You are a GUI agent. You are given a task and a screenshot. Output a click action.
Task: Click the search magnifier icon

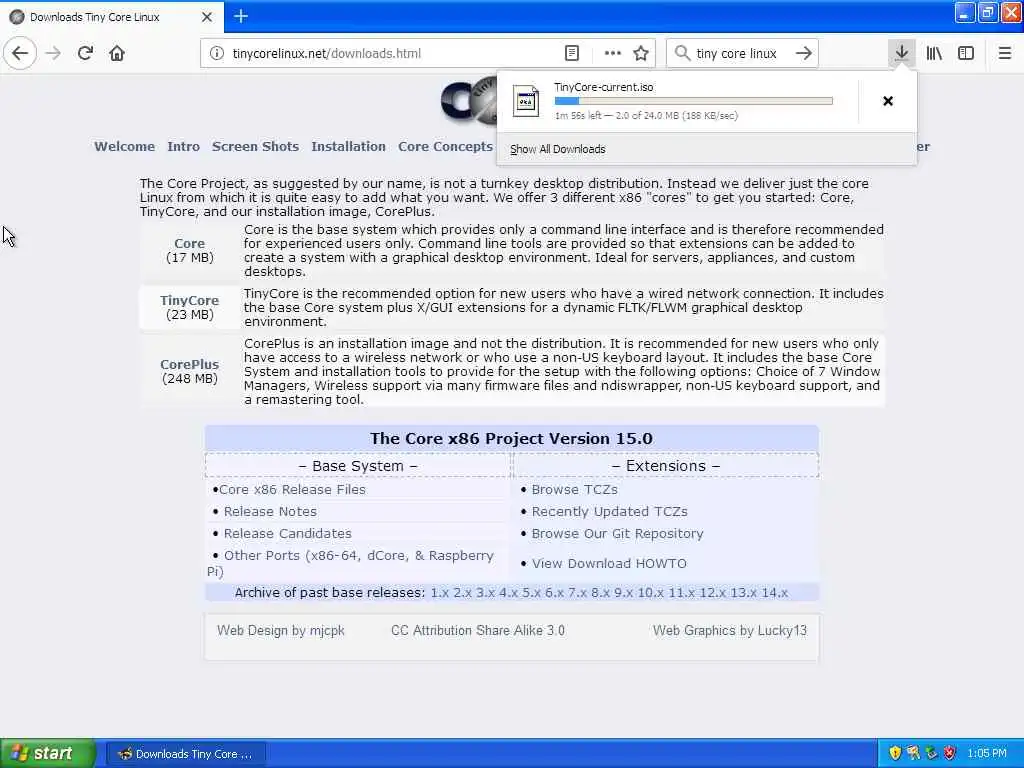point(682,54)
